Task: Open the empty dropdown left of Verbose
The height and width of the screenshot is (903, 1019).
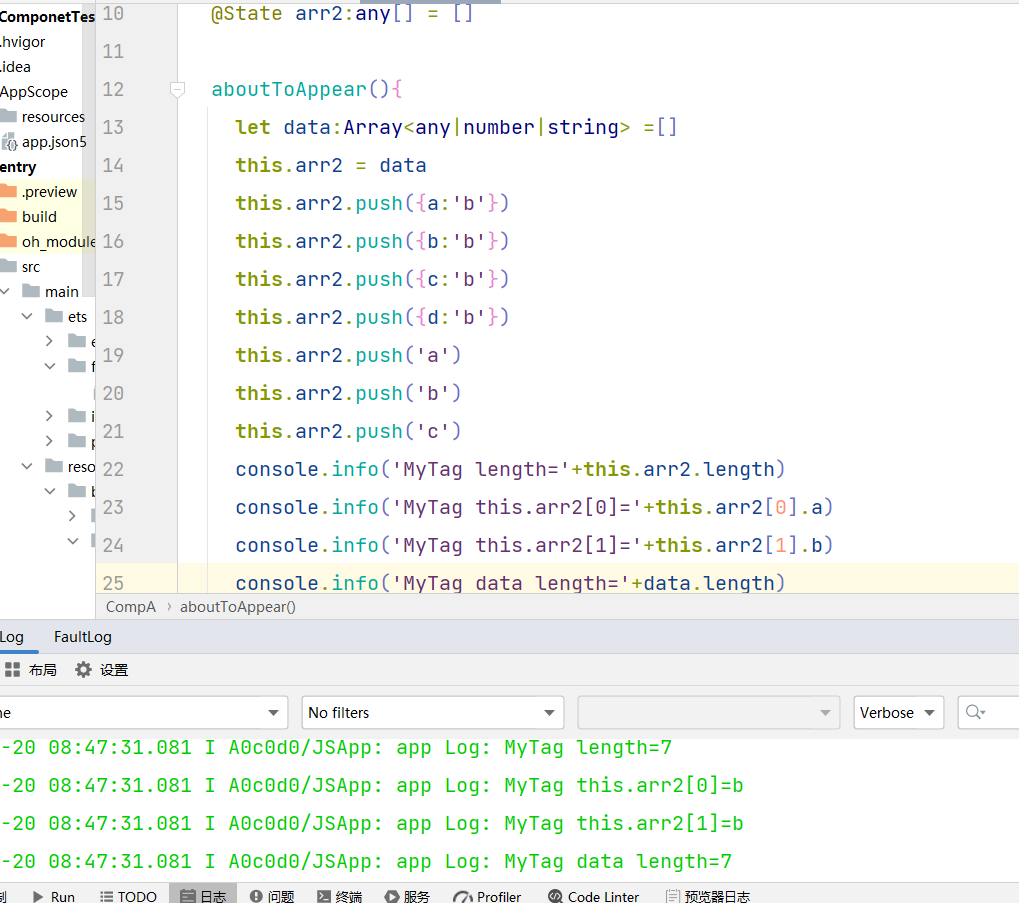Action: [708, 713]
